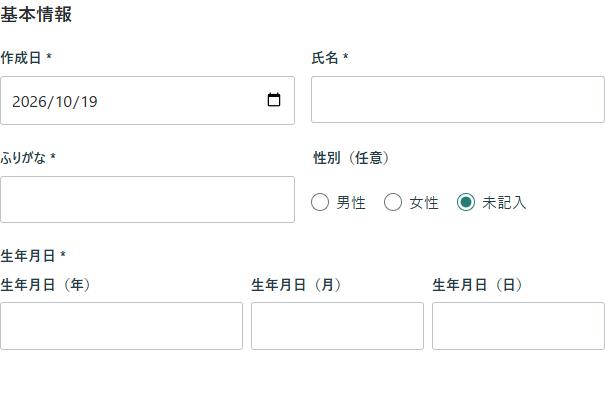
Task: Focus the ふりがな text input box
Action: pos(147,199)
